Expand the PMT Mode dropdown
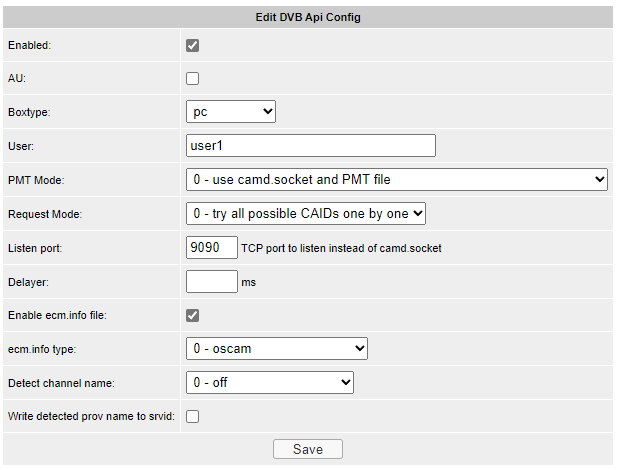The image size is (618, 470). tap(397, 180)
